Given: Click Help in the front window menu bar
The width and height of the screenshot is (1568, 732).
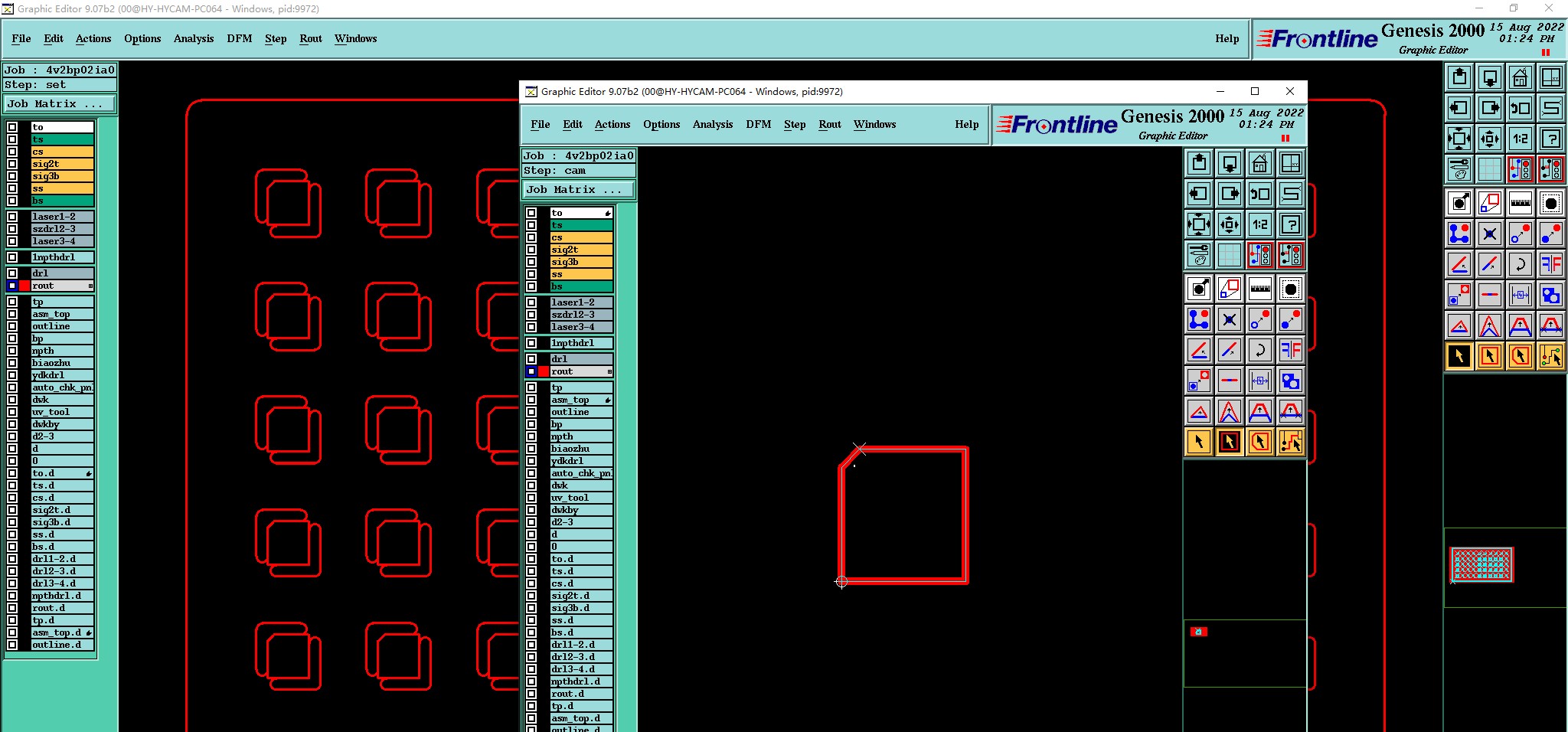Looking at the screenshot, I should [x=967, y=124].
